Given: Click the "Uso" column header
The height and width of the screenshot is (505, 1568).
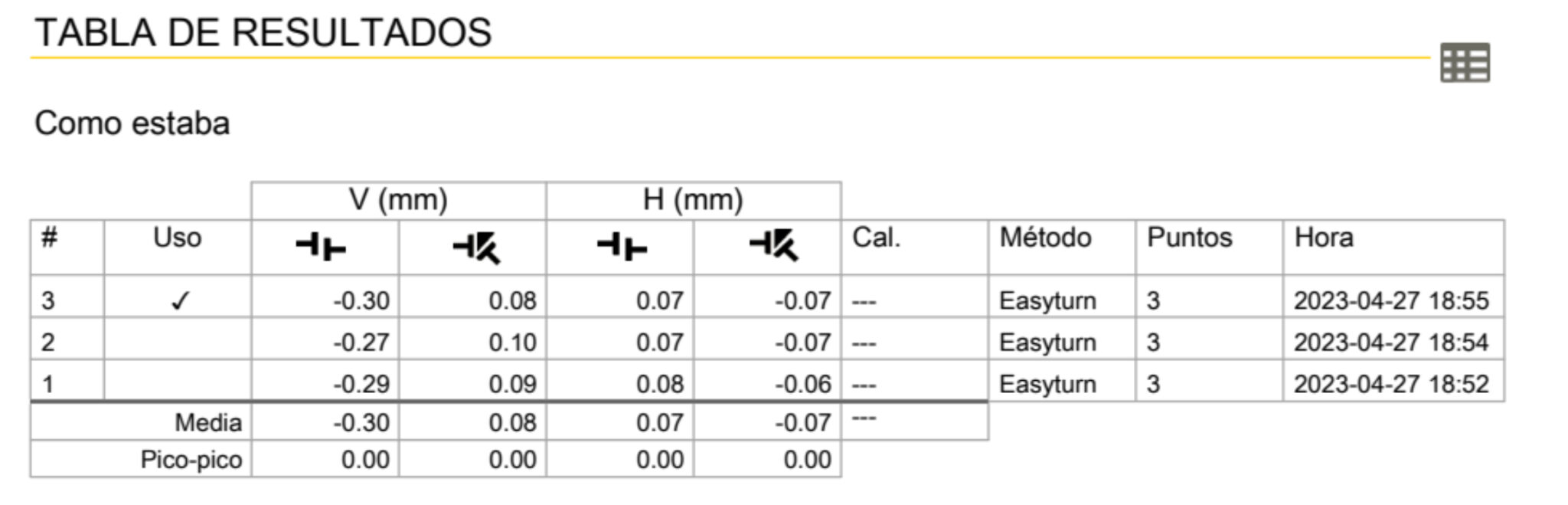Looking at the screenshot, I should [x=177, y=238].
